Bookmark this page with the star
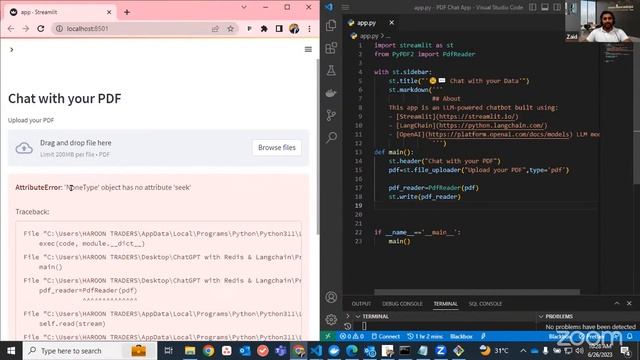 click(x=231, y=29)
